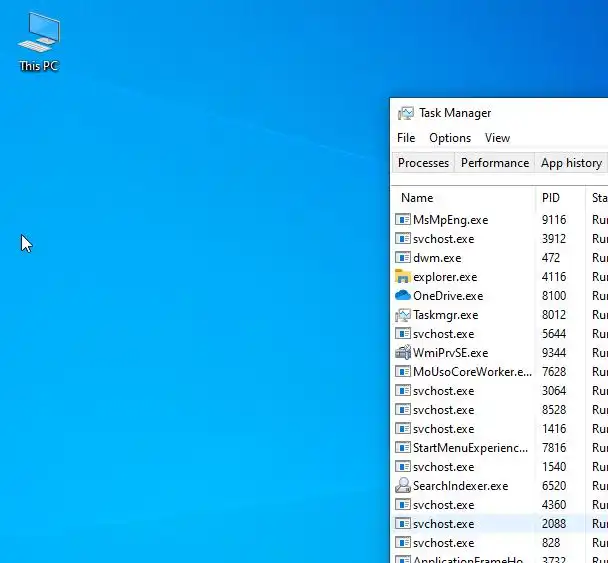This screenshot has height=563, width=608.
Task: Open the File menu
Action: (406, 138)
